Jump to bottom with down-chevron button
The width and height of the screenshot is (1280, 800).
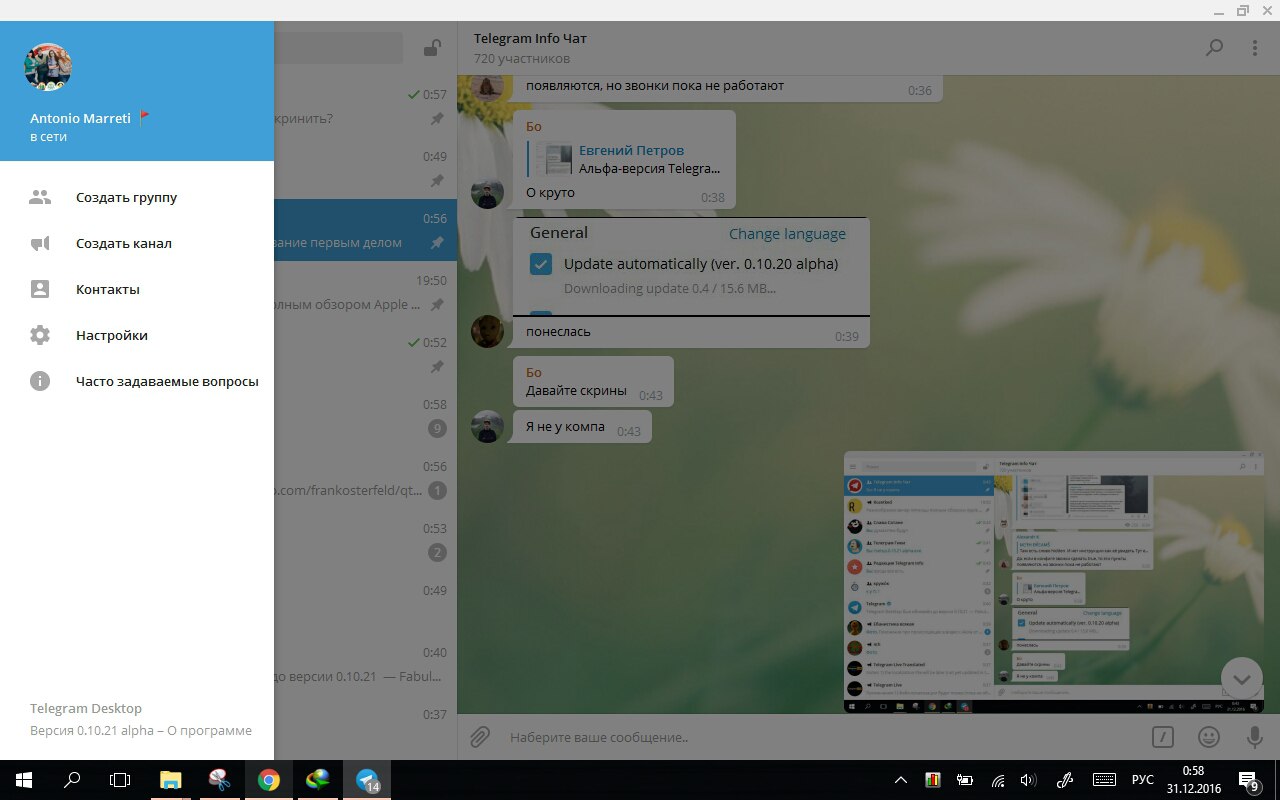coord(1241,679)
